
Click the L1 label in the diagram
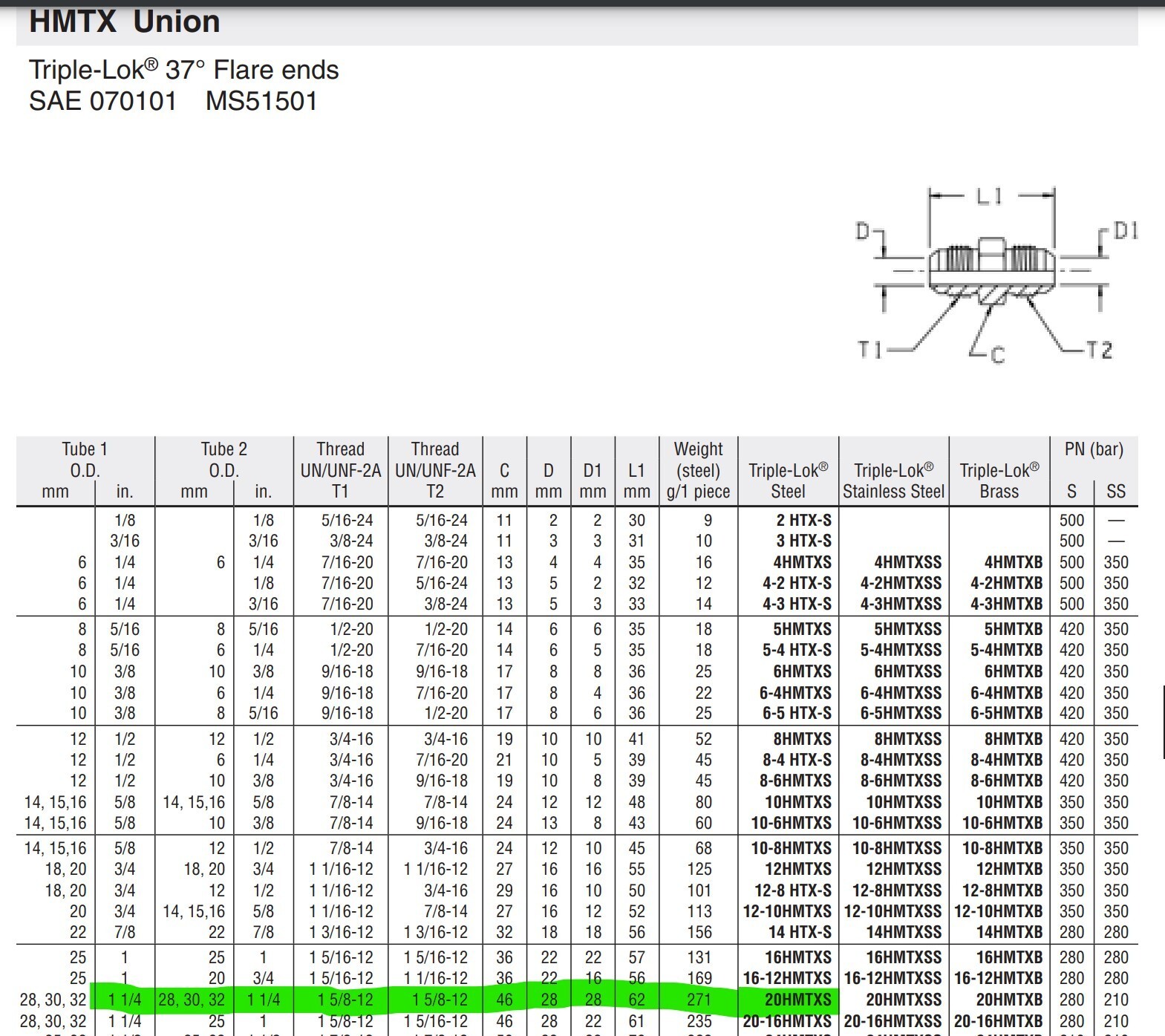coord(990,196)
